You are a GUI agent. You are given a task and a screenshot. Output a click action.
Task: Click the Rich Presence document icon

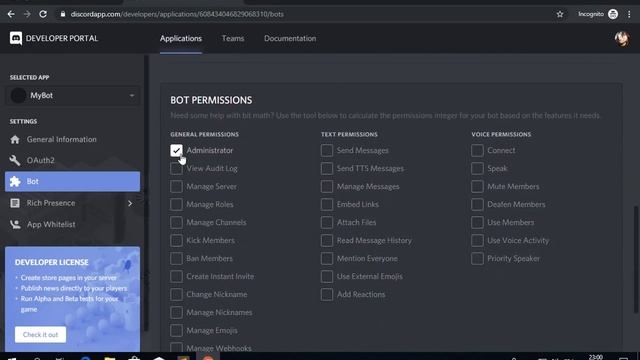pyautogui.click(x=15, y=203)
